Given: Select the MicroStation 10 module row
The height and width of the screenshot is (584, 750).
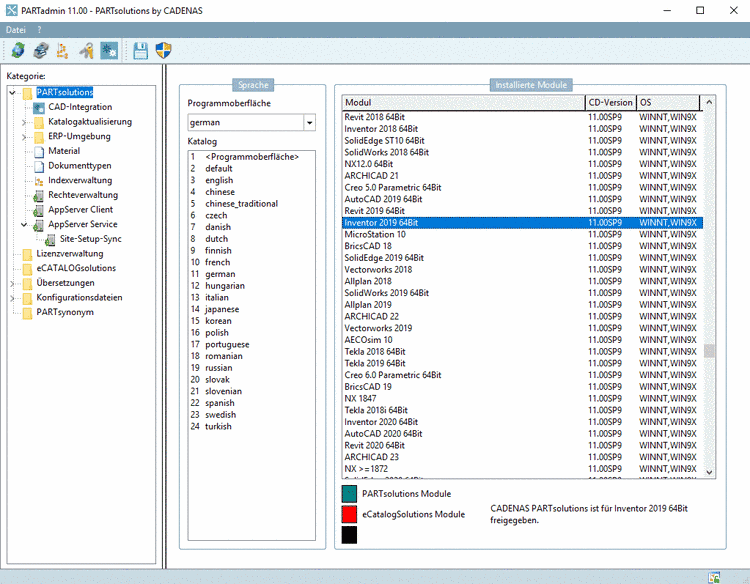Looking at the screenshot, I should click(522, 235).
